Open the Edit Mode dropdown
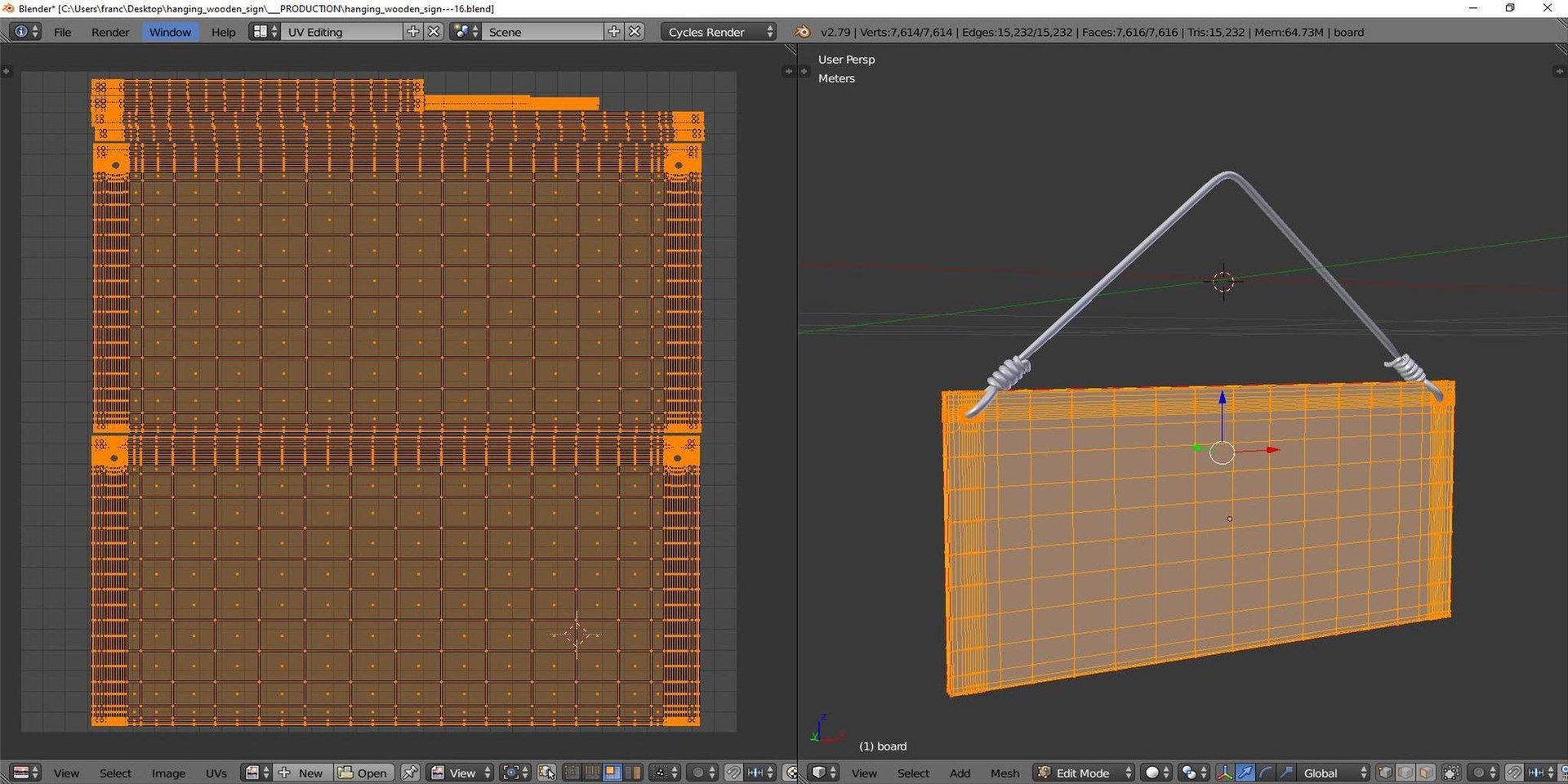This screenshot has width=1568, height=784. pos(1085,773)
